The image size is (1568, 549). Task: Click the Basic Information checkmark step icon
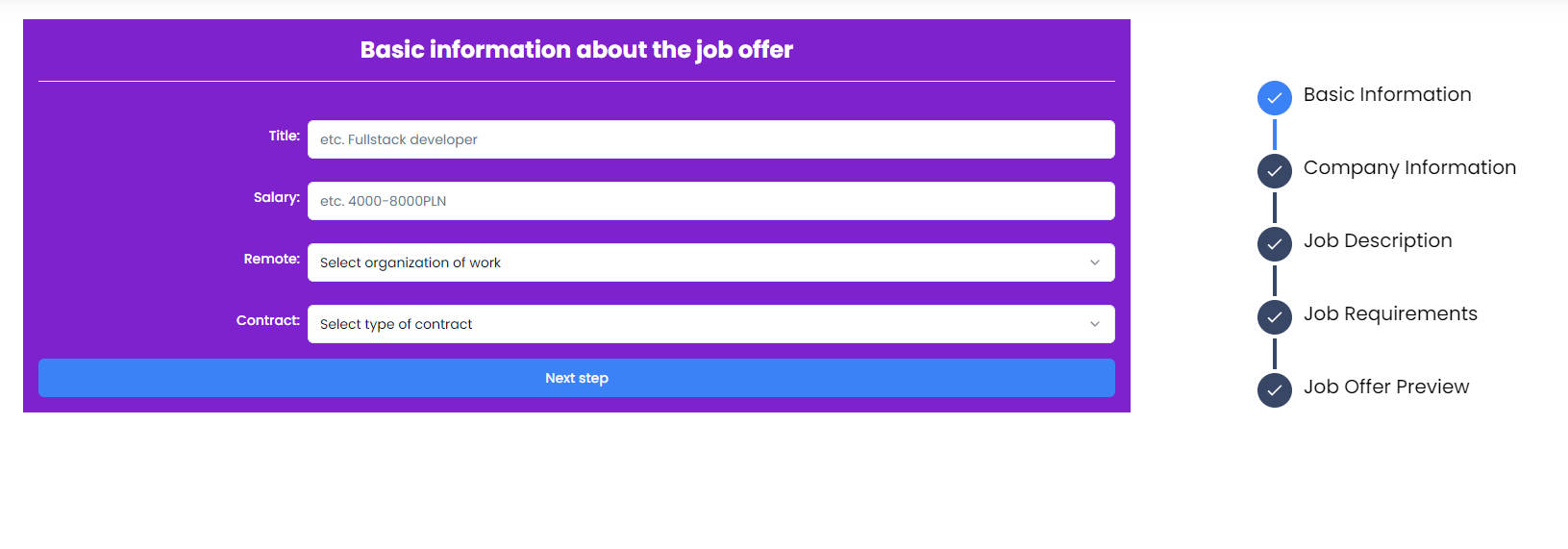coord(1274,98)
